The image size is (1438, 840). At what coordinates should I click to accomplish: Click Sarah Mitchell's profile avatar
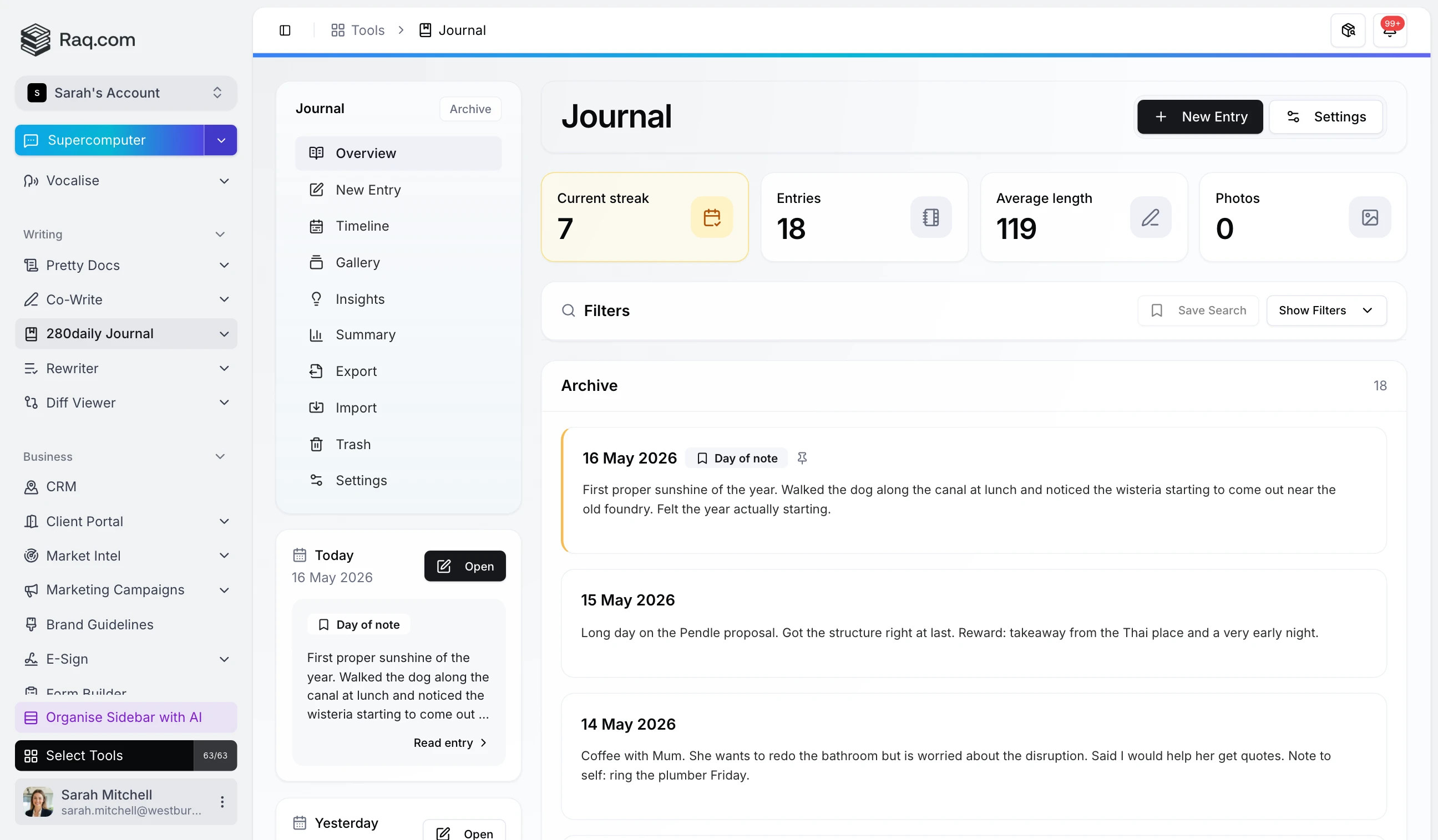(x=38, y=802)
